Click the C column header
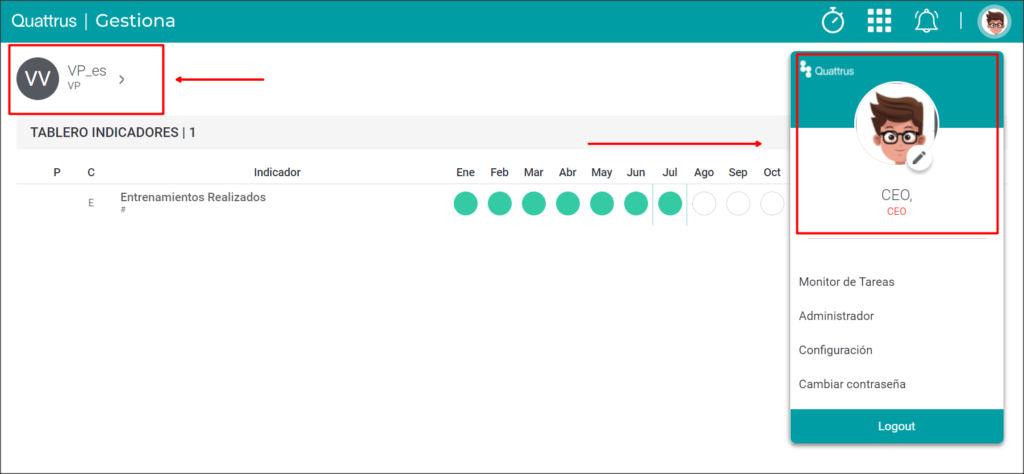 (x=91, y=172)
